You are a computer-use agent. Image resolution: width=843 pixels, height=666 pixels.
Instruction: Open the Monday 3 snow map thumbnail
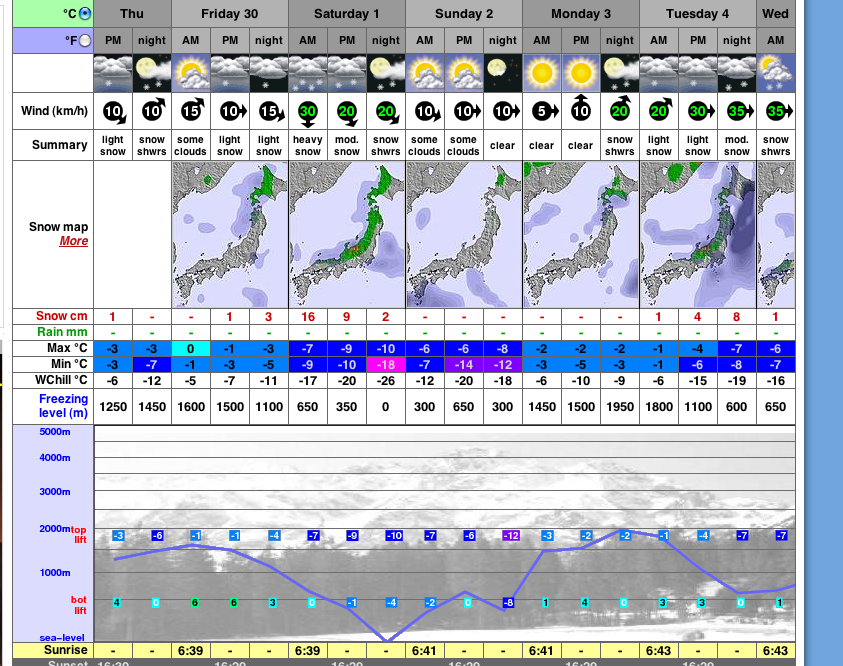pyautogui.click(x=581, y=235)
